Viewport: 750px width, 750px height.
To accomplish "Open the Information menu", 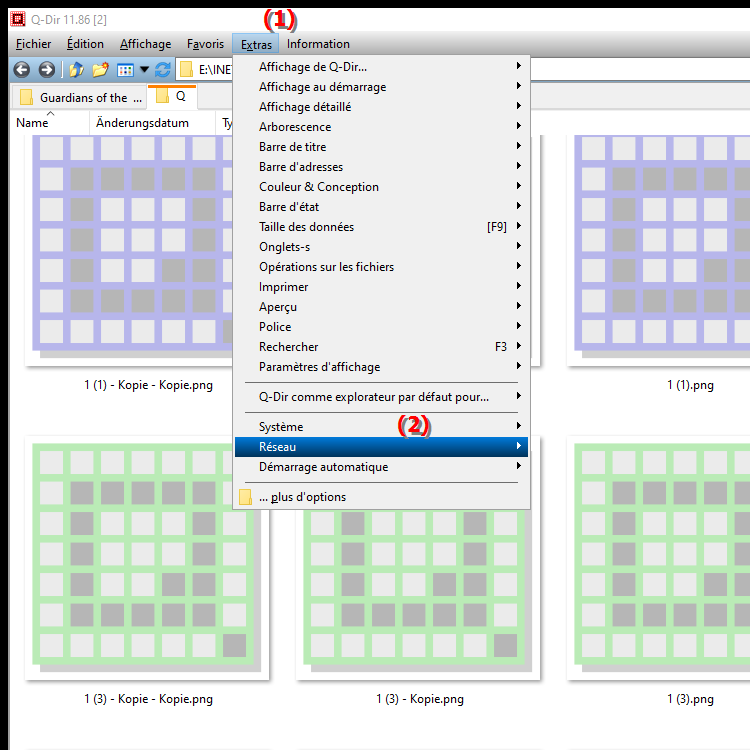I will (318, 44).
